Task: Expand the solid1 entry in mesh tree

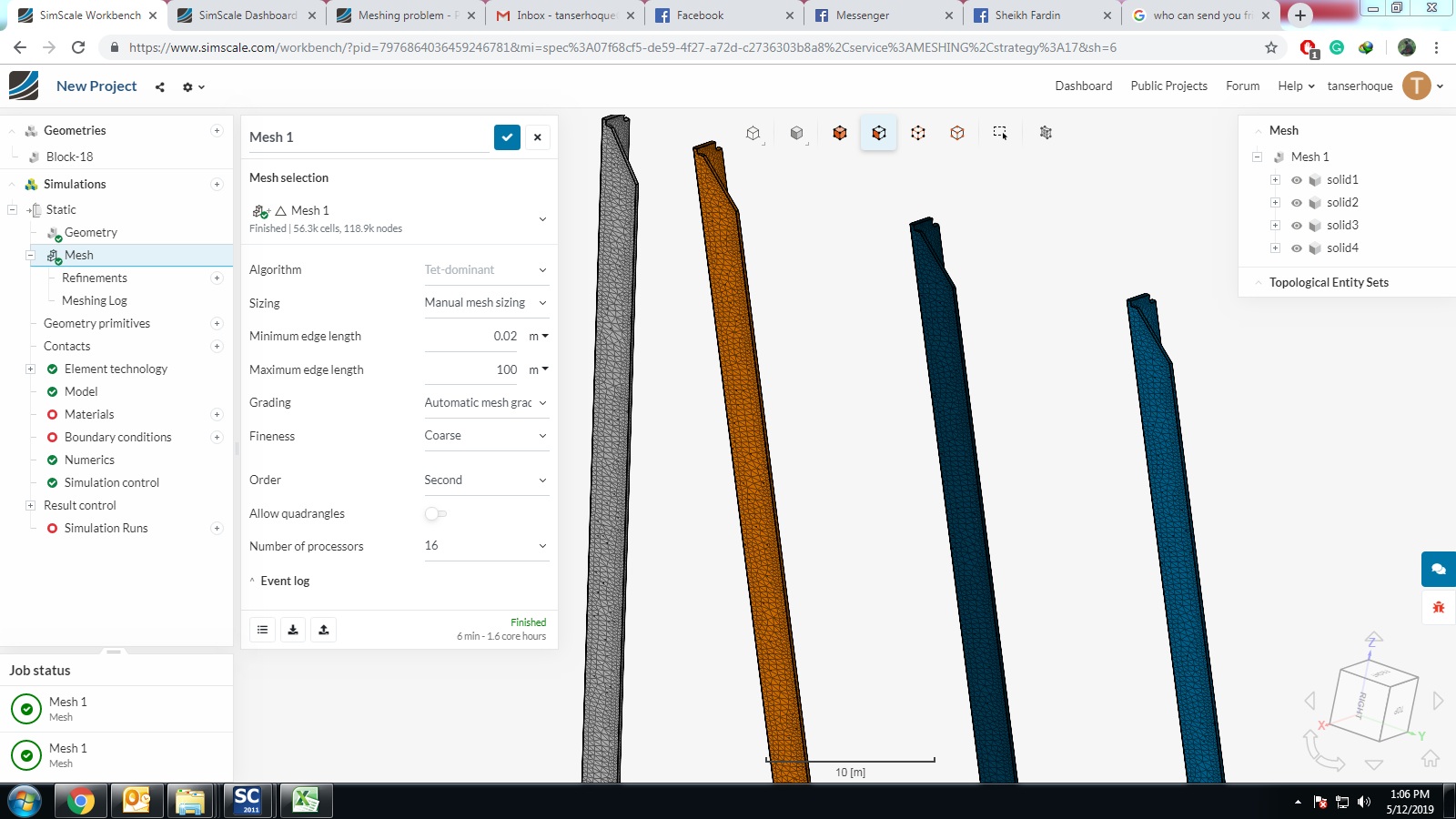Action: 1275,180
